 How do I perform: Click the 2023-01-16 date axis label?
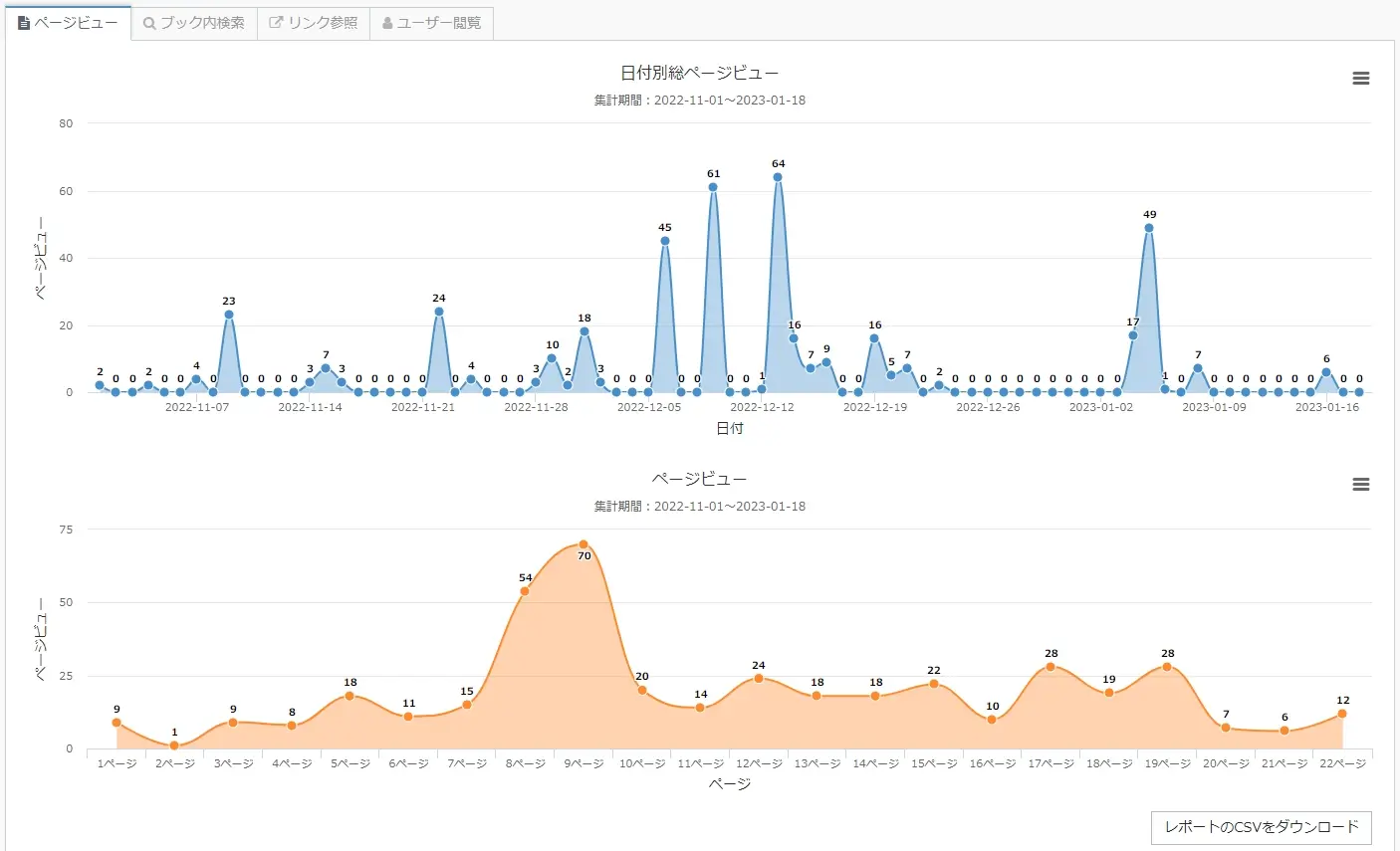click(1327, 407)
